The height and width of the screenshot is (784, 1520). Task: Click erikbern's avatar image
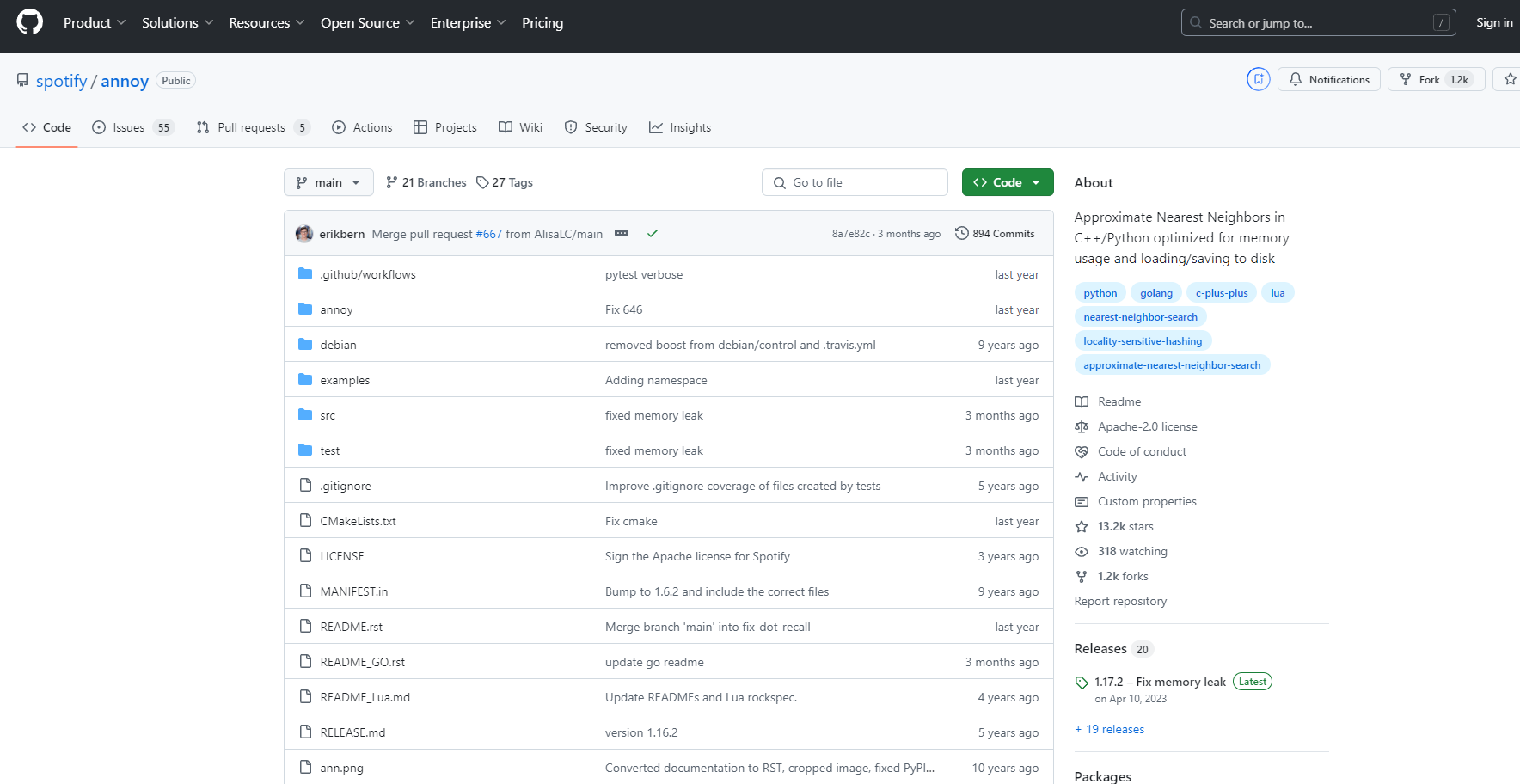tap(304, 233)
